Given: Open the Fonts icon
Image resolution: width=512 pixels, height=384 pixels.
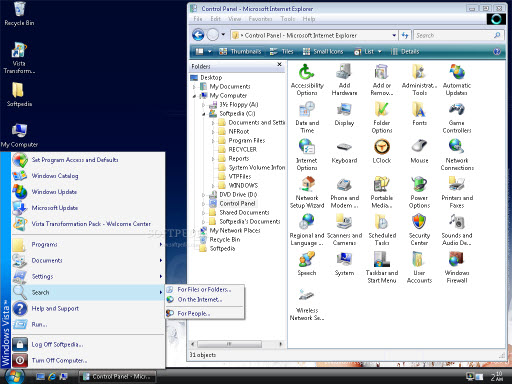Looking at the screenshot, I should point(419,114).
